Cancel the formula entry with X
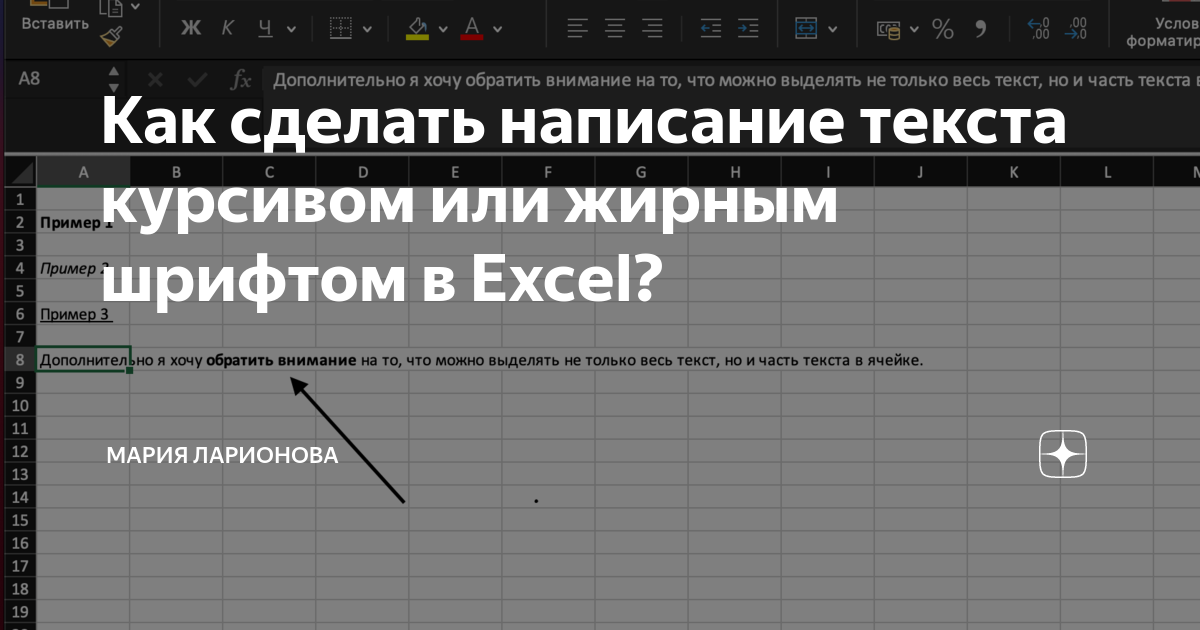 tap(155, 80)
